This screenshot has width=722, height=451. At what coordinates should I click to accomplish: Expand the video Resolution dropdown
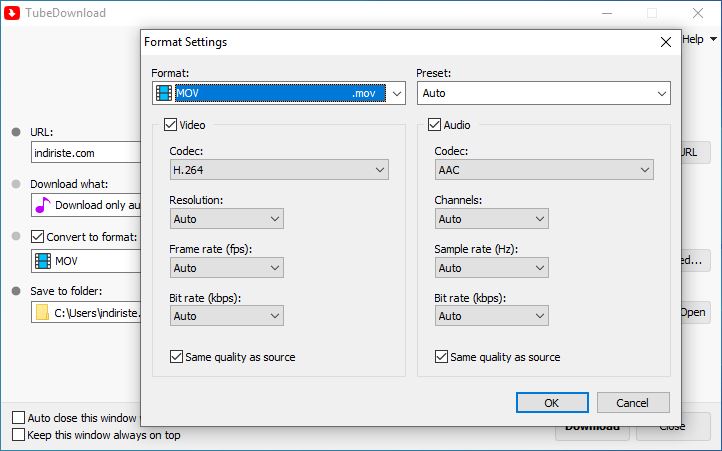(227, 219)
